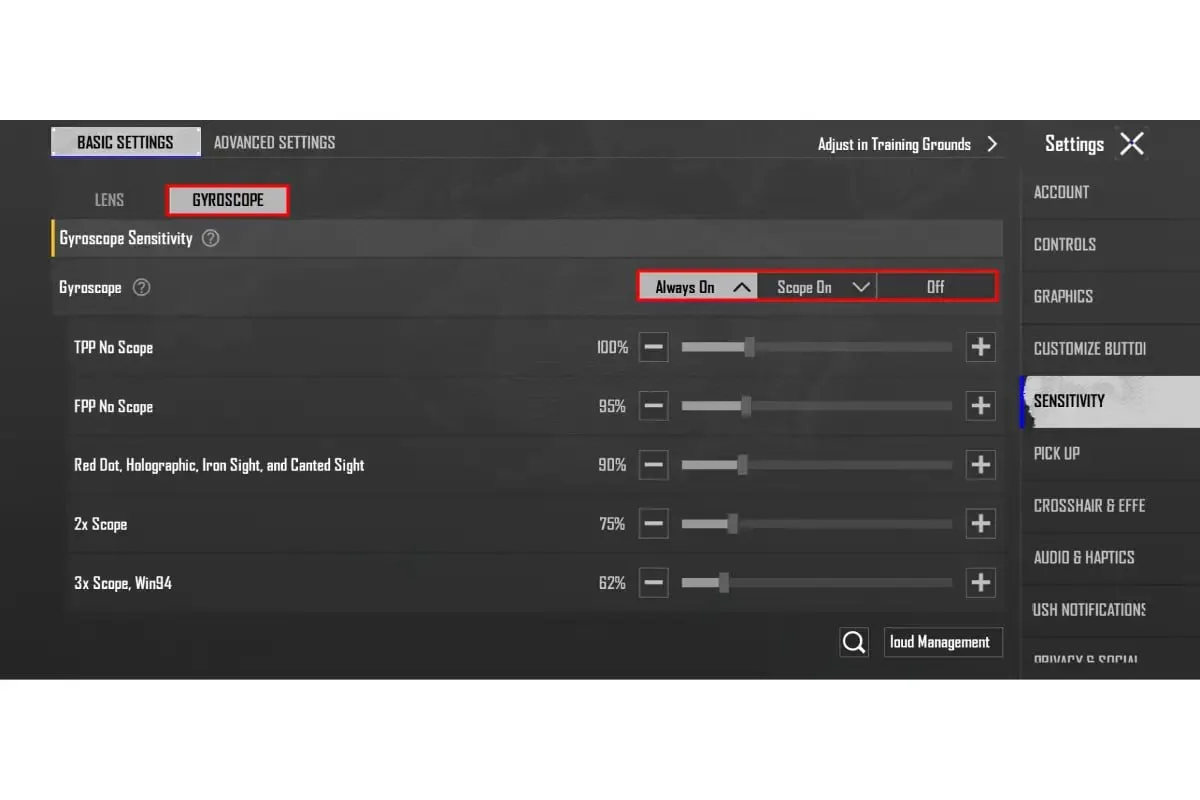Switch to the Advanced Settings tab
The height and width of the screenshot is (800, 1200).
[x=274, y=142]
